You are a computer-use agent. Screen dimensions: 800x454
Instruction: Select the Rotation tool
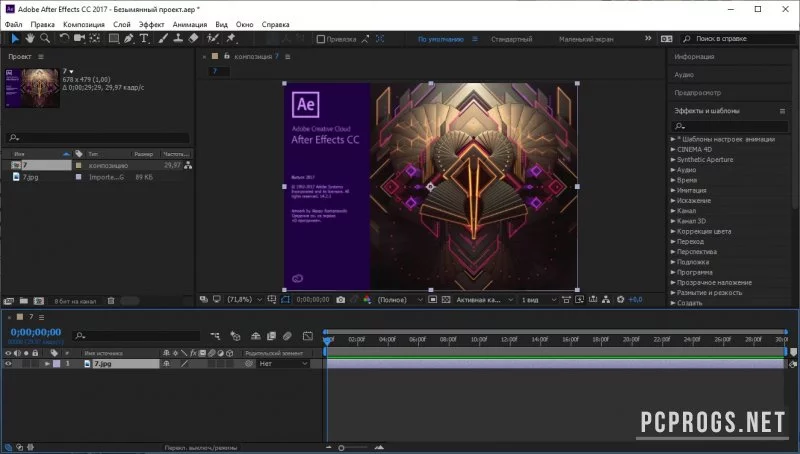(64, 38)
